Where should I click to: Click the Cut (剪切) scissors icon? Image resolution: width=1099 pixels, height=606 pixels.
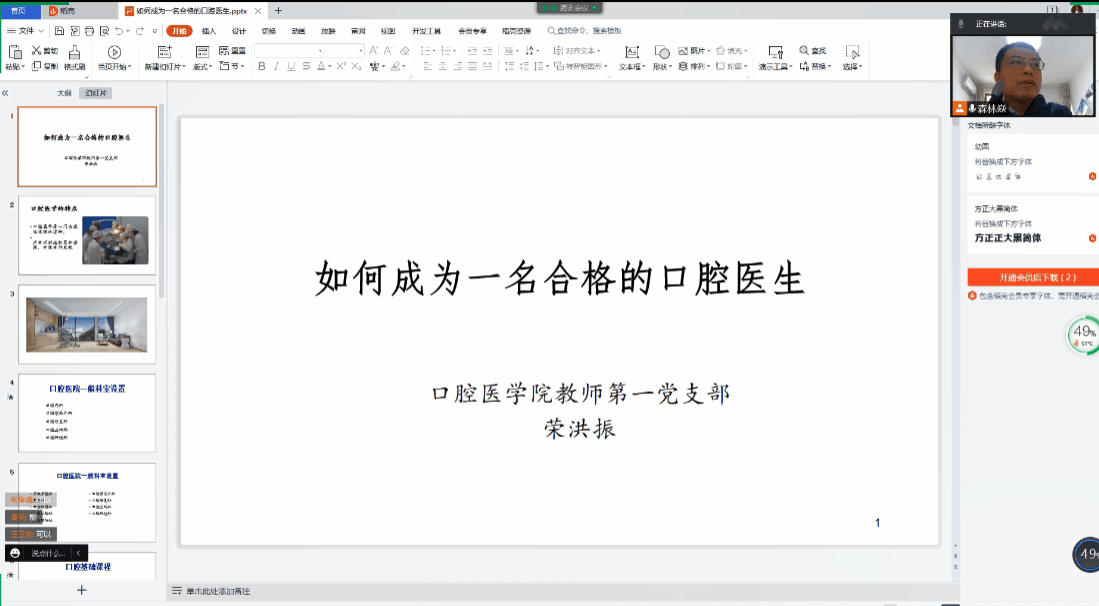click(37, 50)
